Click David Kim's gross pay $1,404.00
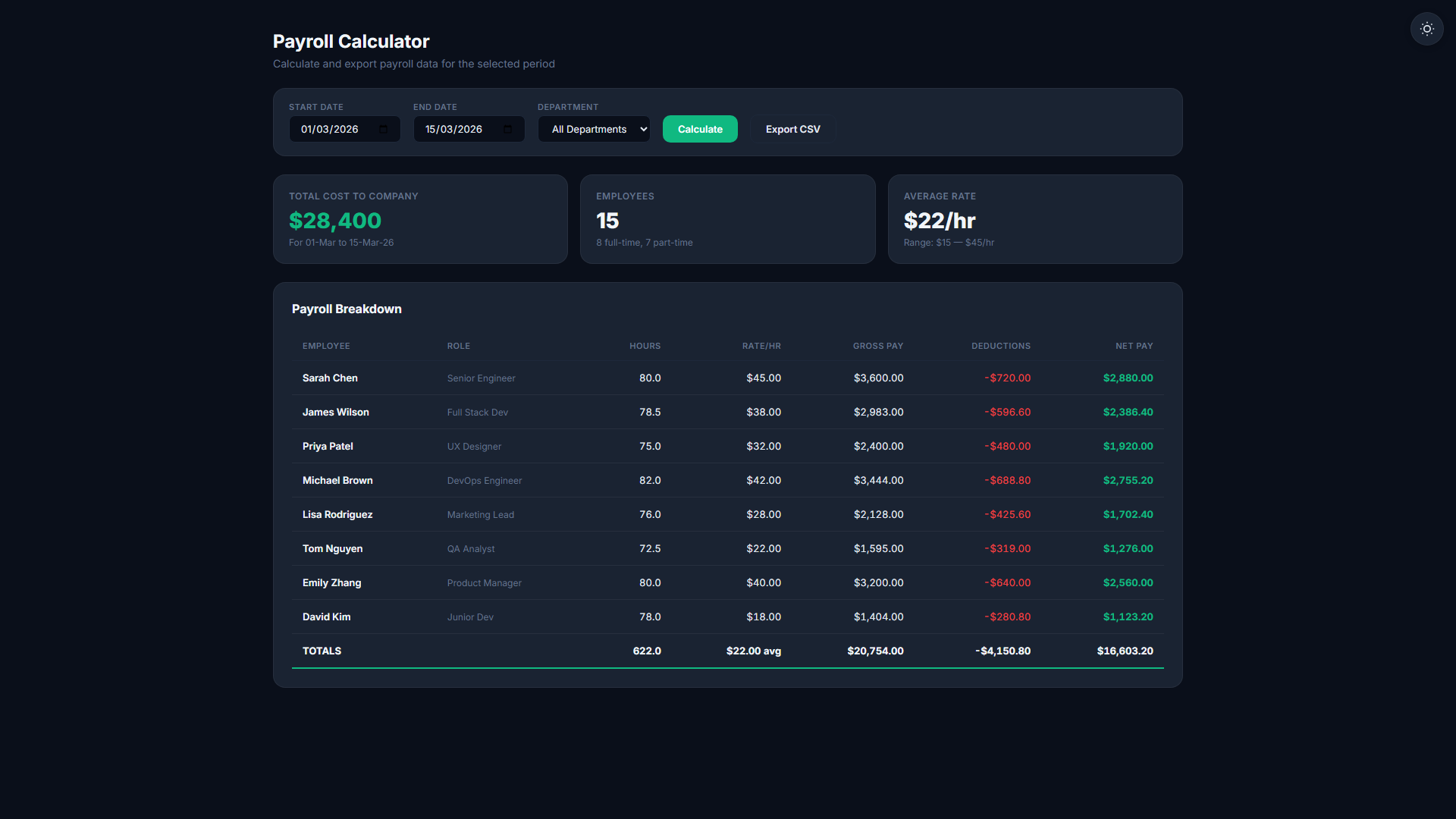This screenshot has height=819, width=1456. point(878,617)
